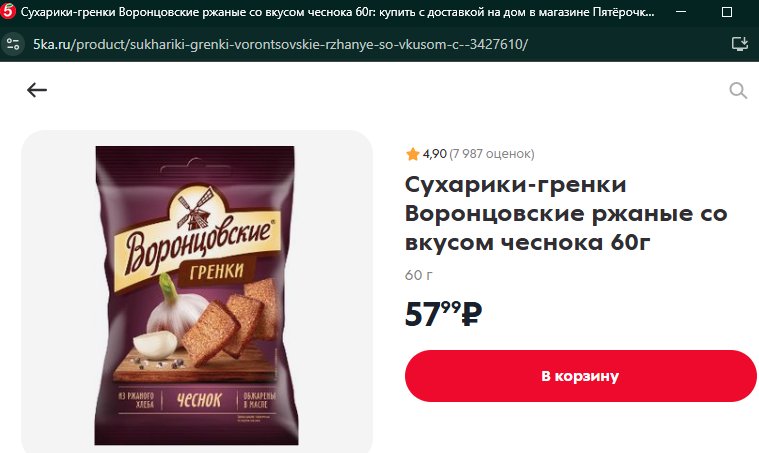This screenshot has width=759, height=453.
Task: Click the 5ka.ru domain in the URL
Action: pos(52,45)
